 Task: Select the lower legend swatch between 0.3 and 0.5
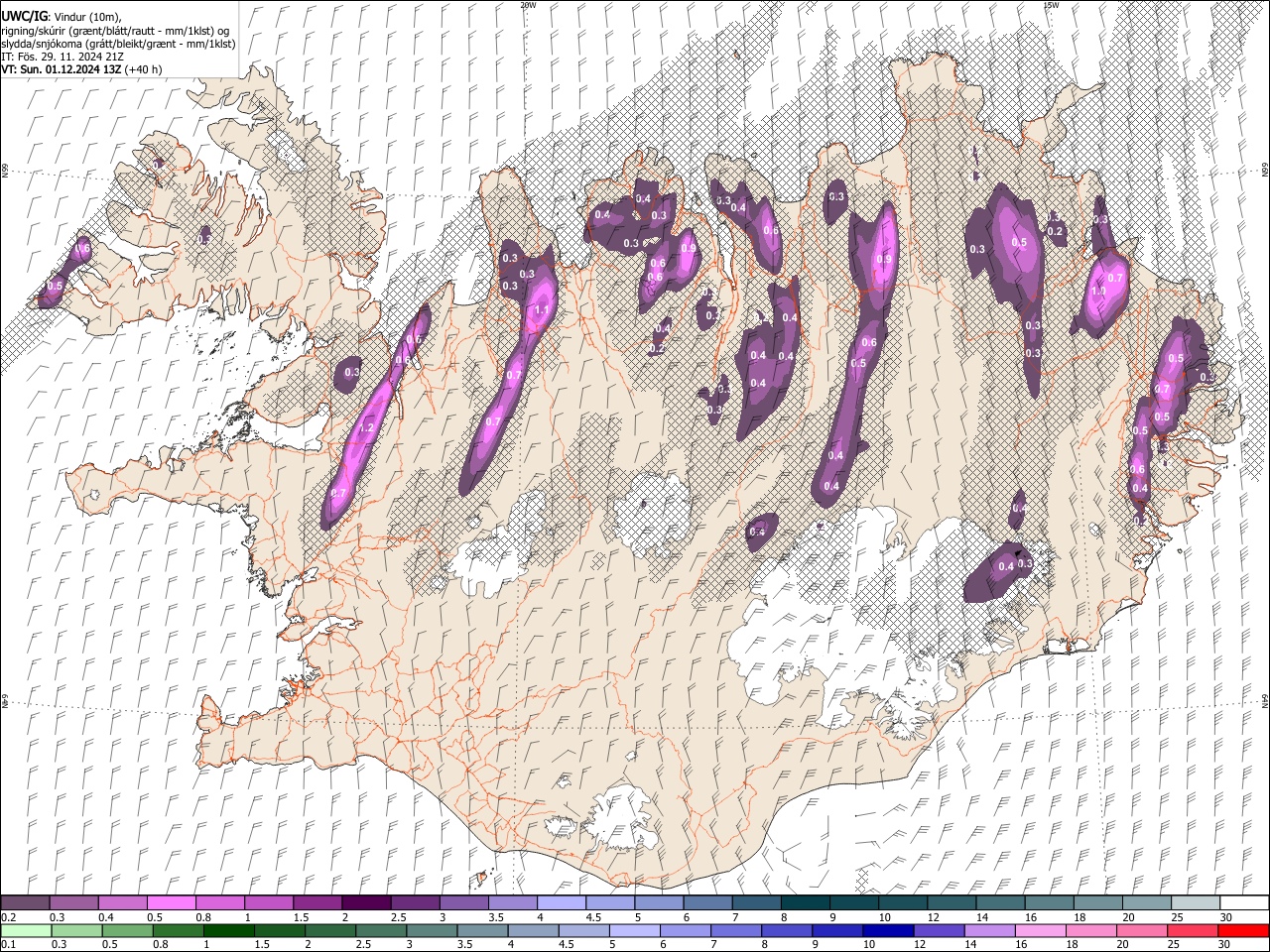pyautogui.click(x=76, y=930)
